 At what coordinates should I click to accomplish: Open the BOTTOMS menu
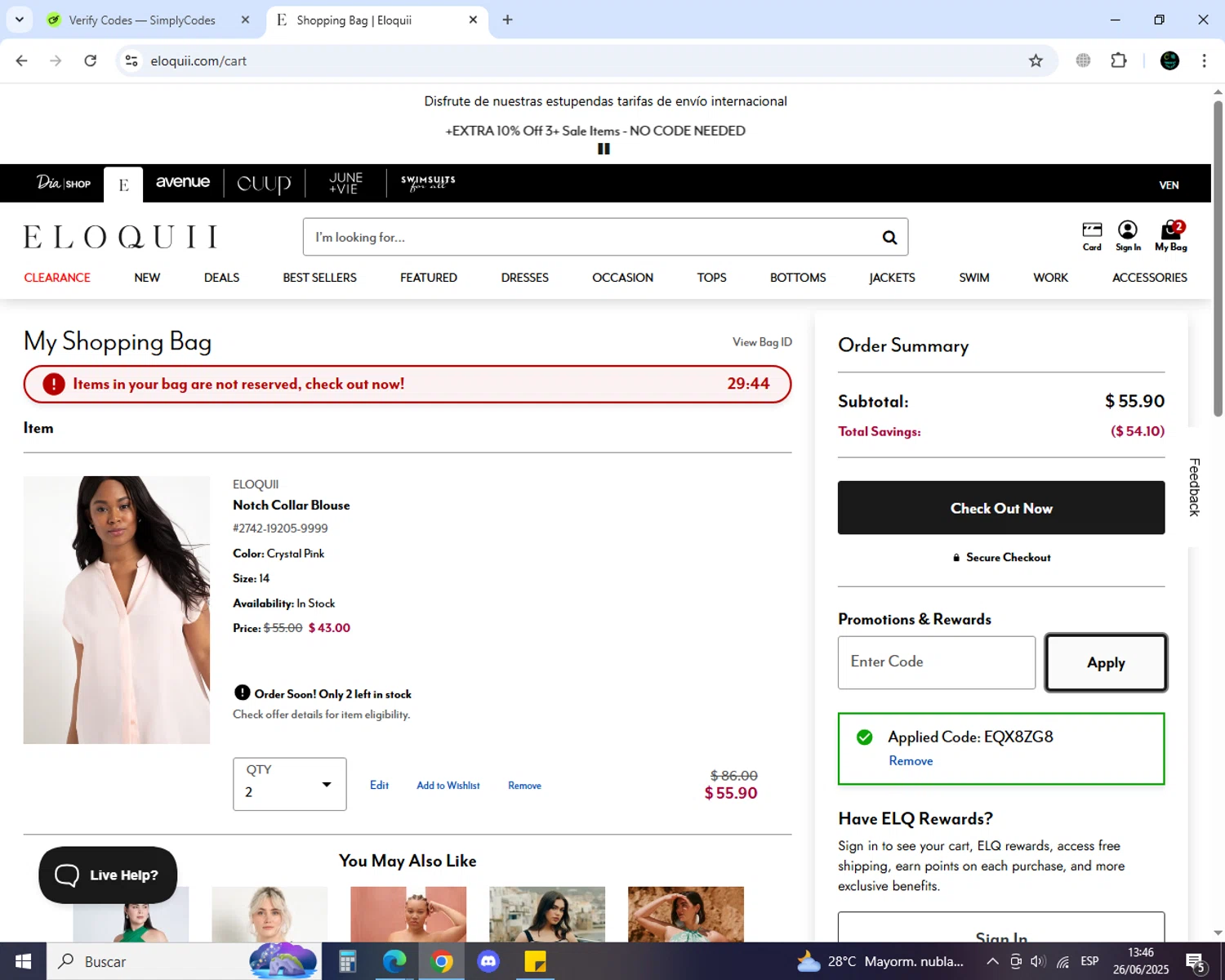click(798, 278)
